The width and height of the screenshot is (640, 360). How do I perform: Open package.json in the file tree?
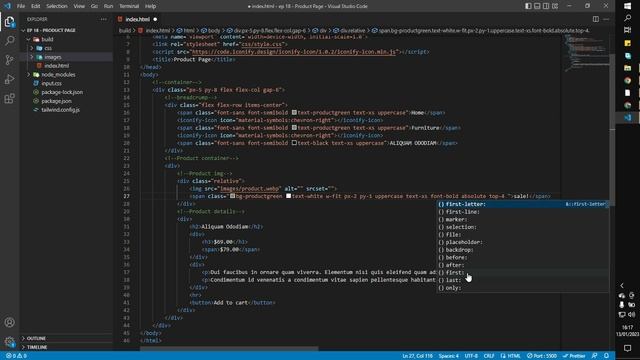pyautogui.click(x=56, y=101)
